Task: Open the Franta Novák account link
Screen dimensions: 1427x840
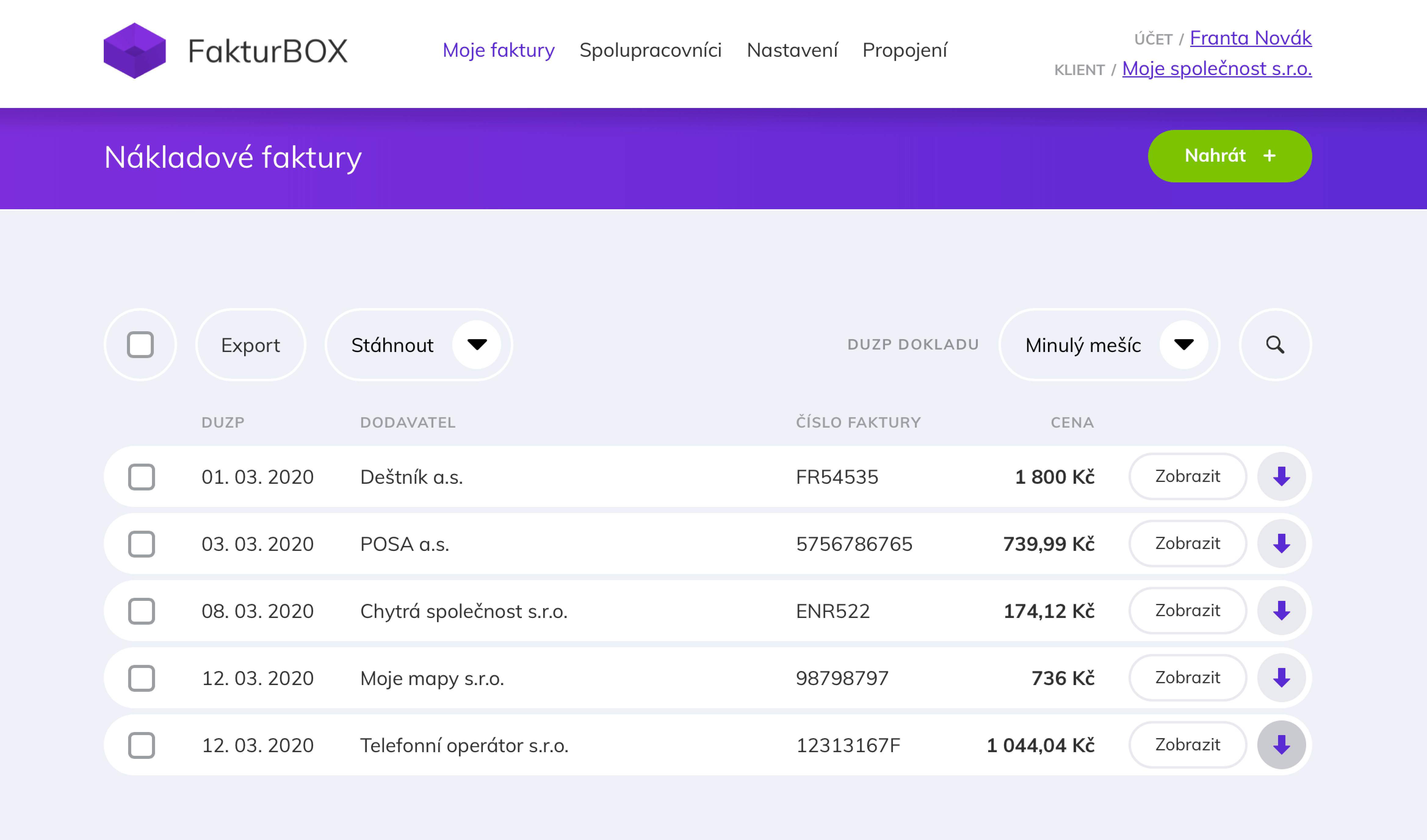Action: pos(1250,38)
